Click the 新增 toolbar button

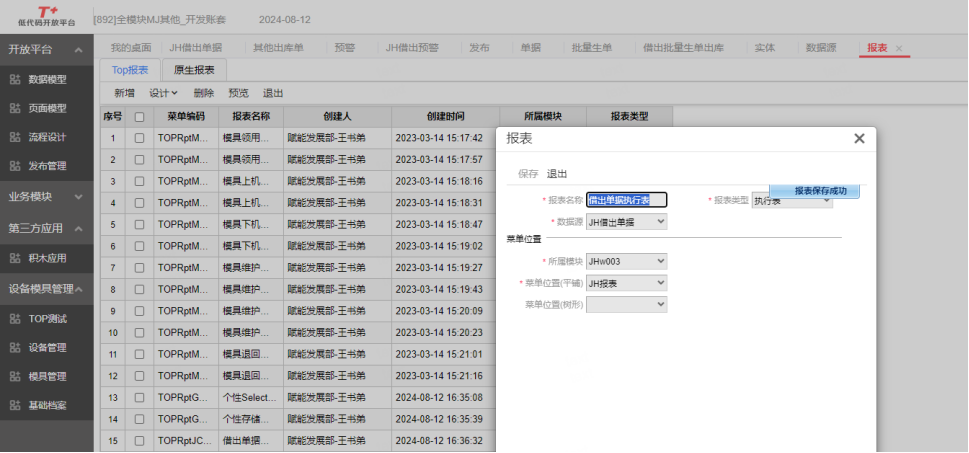coord(124,93)
